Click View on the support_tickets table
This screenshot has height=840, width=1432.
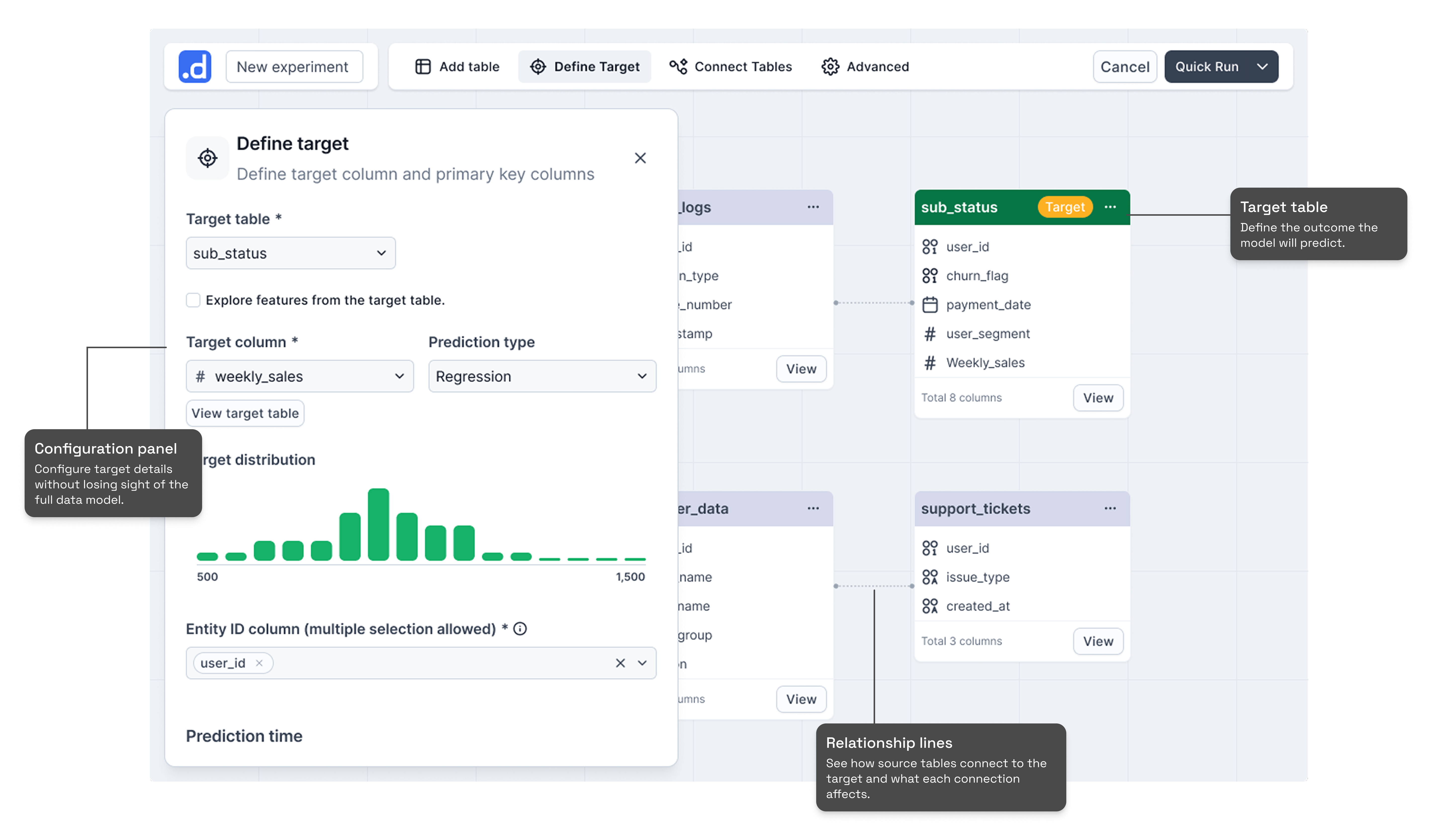[1098, 641]
